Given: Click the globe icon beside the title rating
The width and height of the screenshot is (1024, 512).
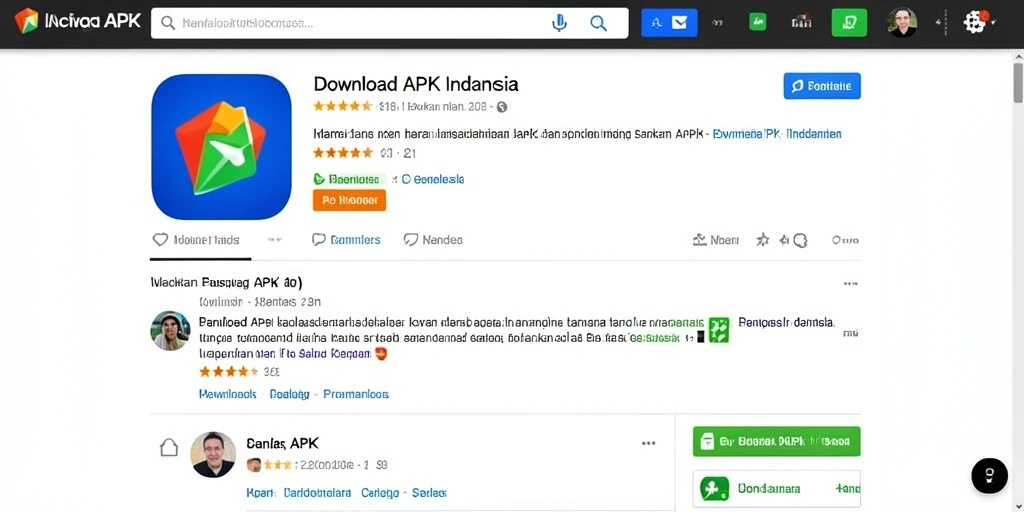Looking at the screenshot, I should click(502, 106).
